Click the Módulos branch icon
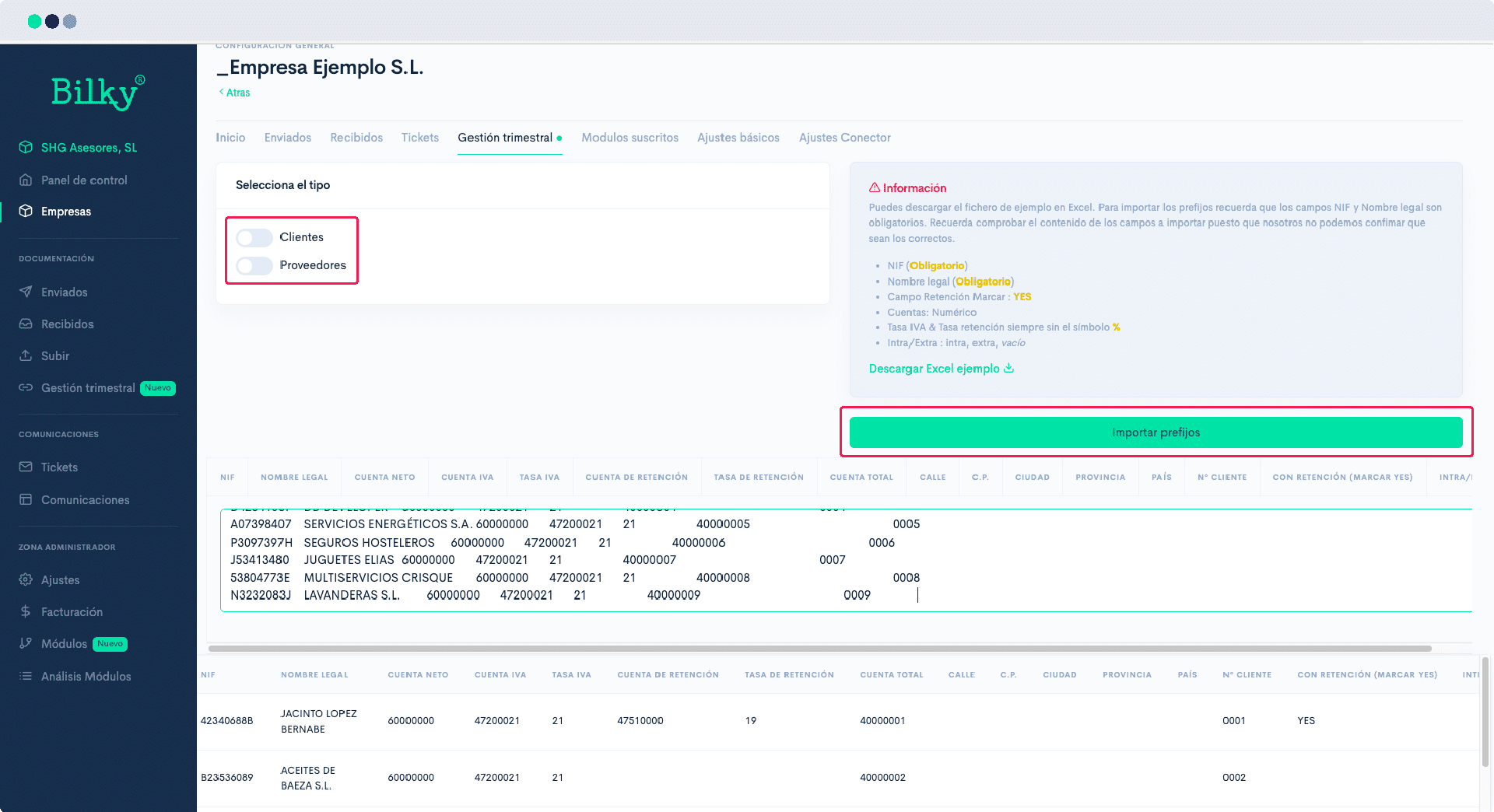The height and width of the screenshot is (812, 1494). pyautogui.click(x=26, y=643)
